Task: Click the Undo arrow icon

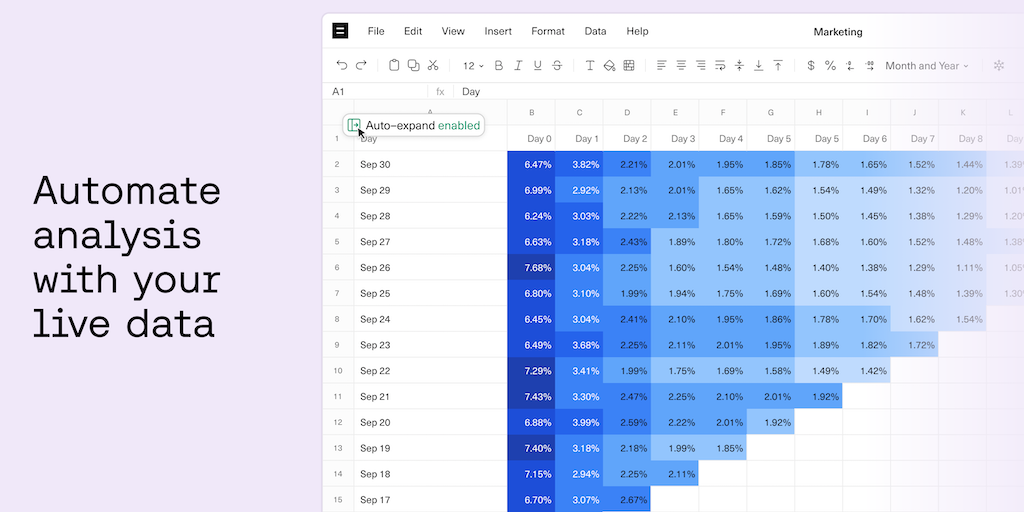Action: pyautogui.click(x=342, y=66)
